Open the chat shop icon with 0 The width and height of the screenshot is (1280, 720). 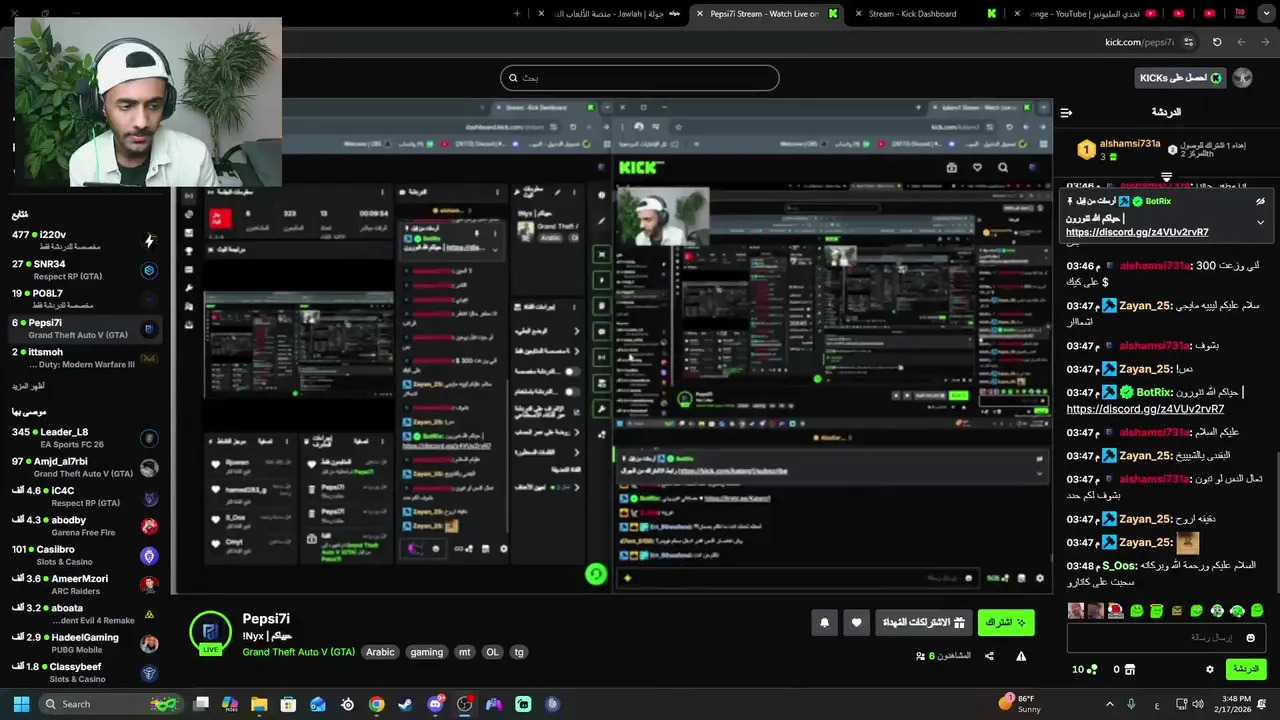(x=1124, y=669)
